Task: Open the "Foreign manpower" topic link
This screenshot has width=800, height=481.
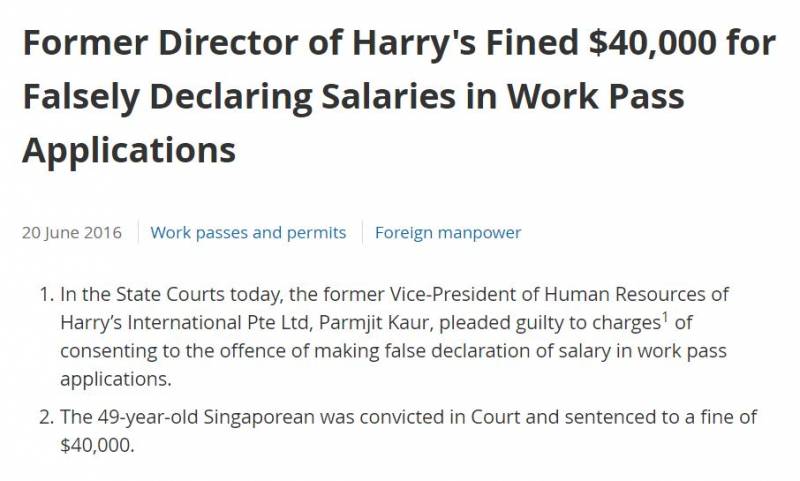Action: [x=447, y=232]
